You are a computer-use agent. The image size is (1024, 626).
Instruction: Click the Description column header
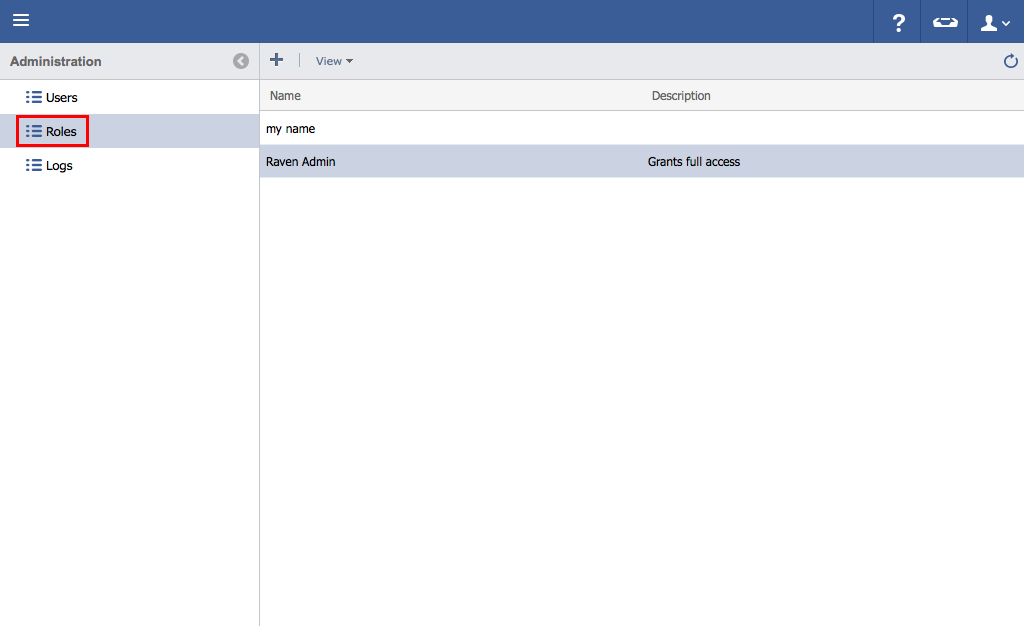(681, 96)
